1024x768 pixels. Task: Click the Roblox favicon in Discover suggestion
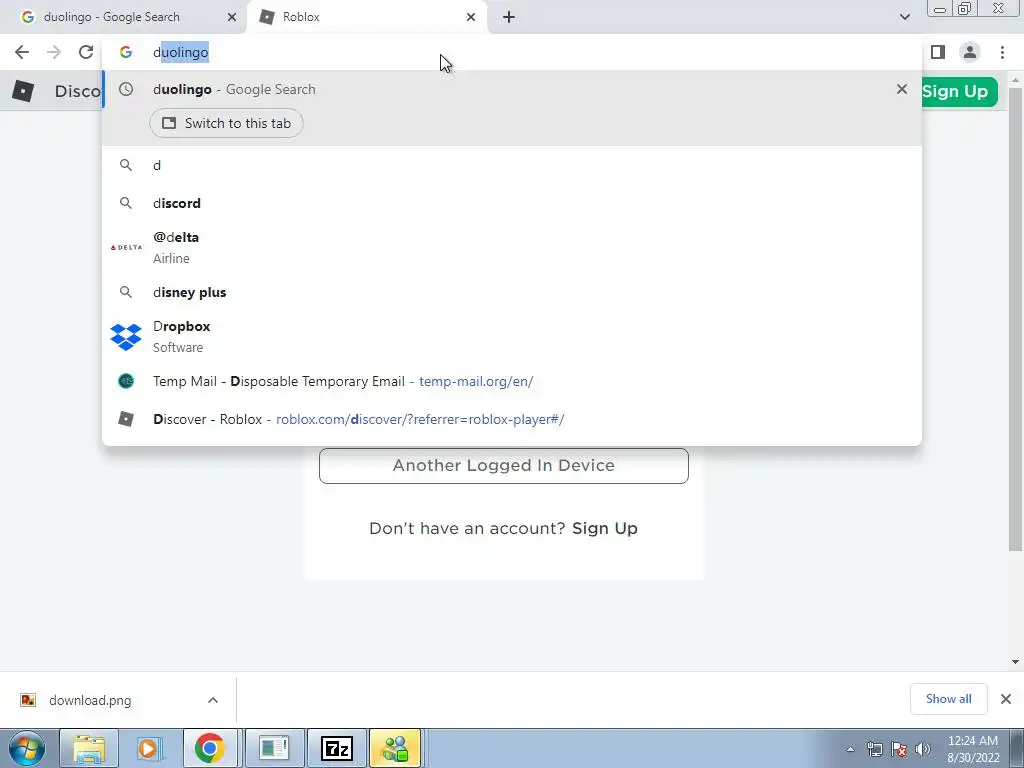pyautogui.click(x=125, y=419)
